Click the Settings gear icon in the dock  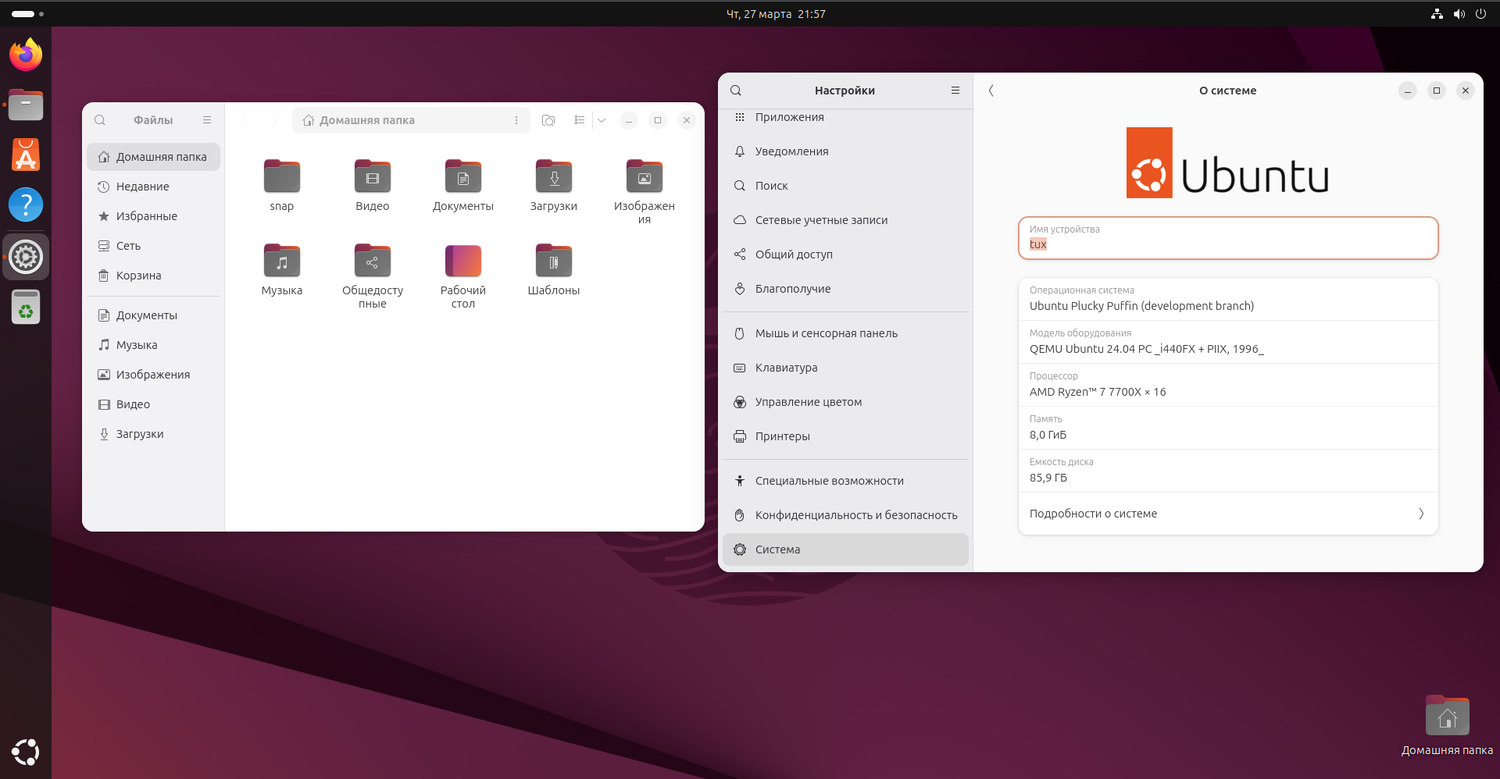tap(26, 257)
